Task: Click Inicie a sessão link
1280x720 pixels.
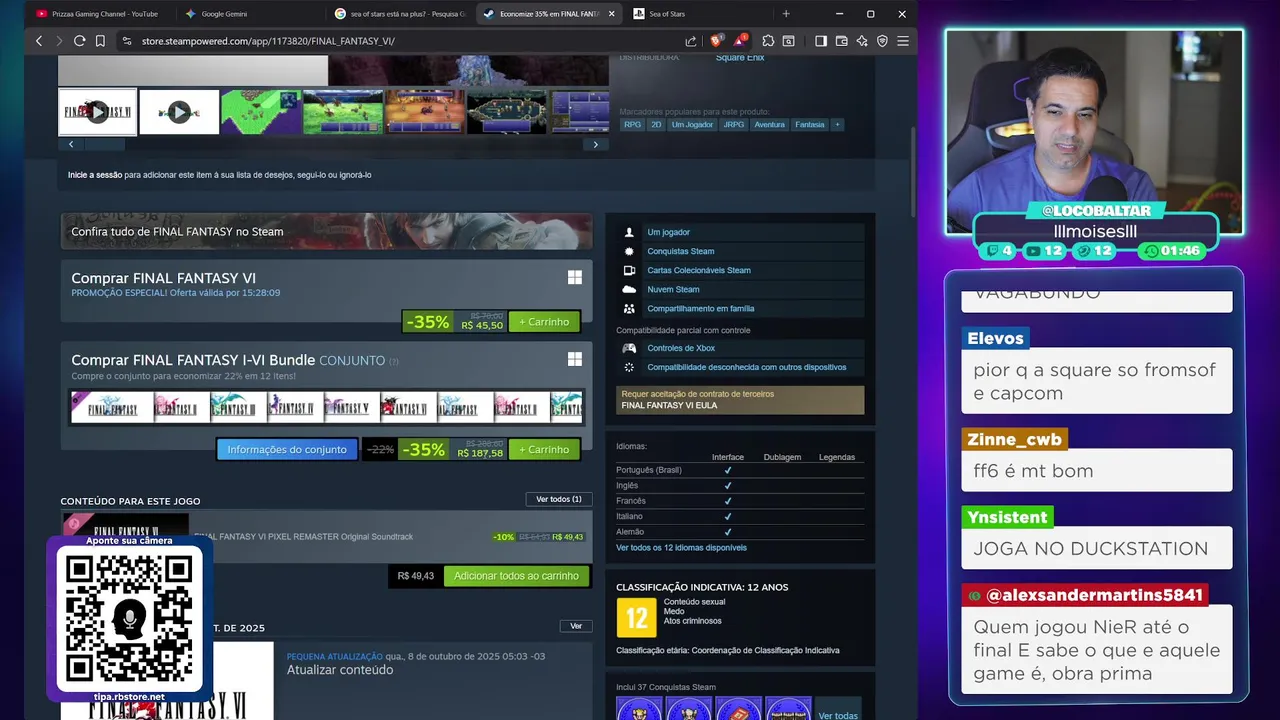Action: (x=95, y=175)
